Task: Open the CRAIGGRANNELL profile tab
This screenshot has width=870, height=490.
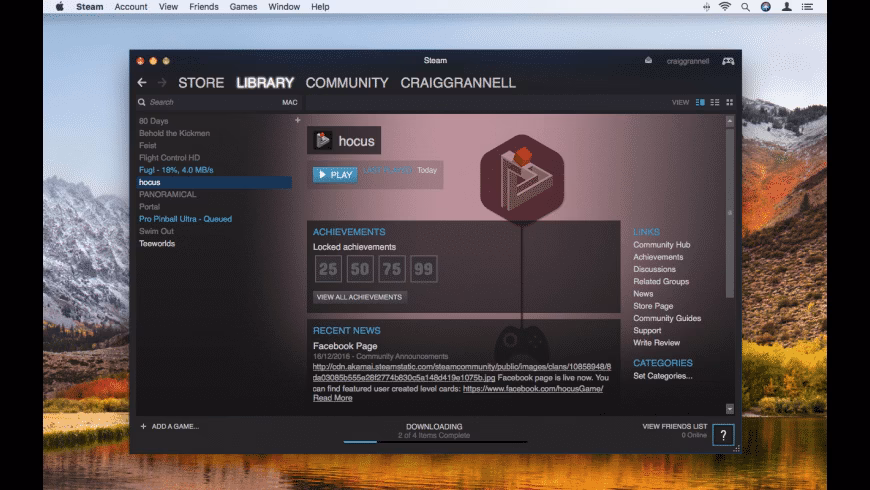Action: coord(458,83)
